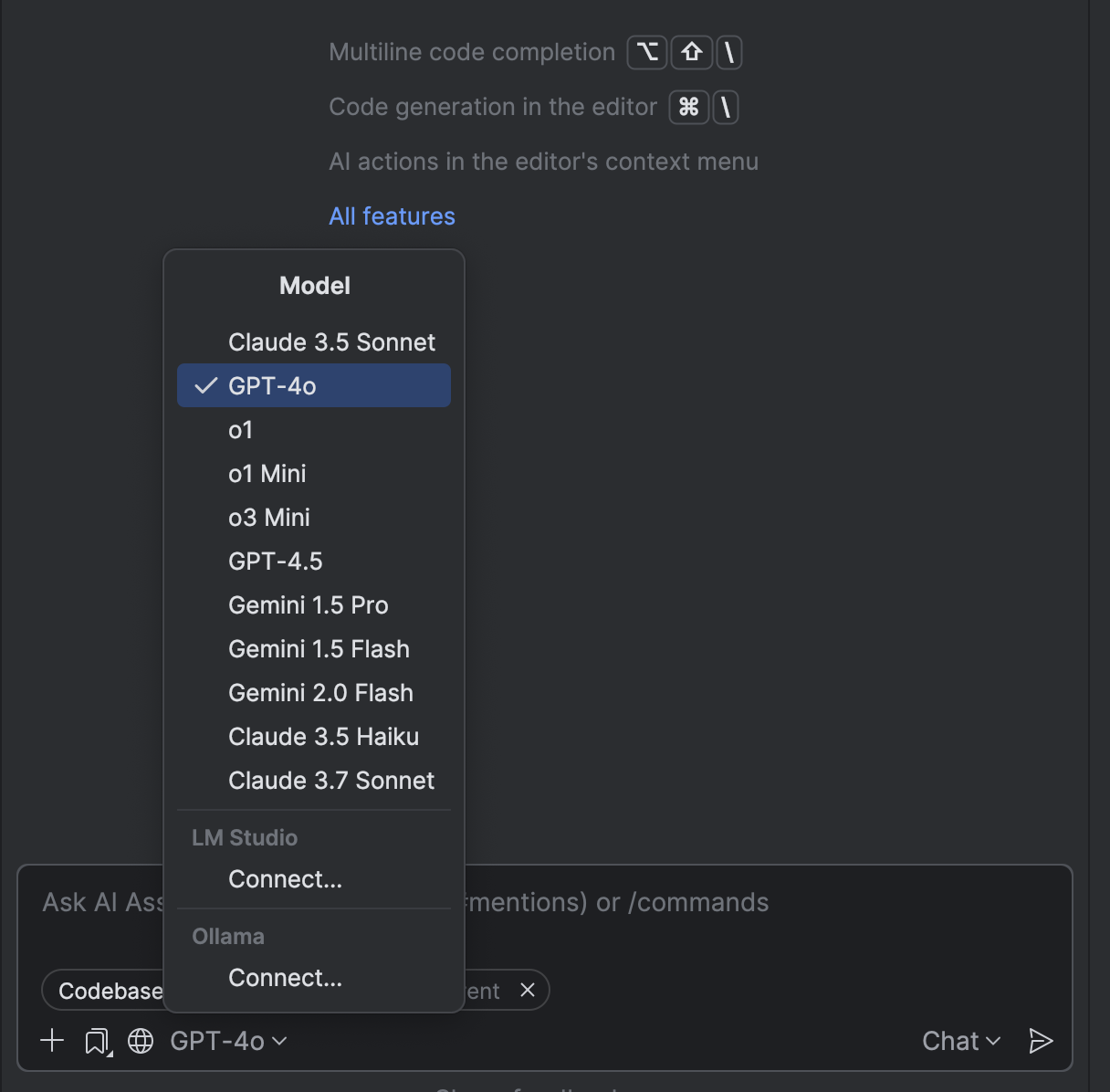1110x1092 pixels.
Task: Send the message with the arrow icon
Action: [1041, 1040]
